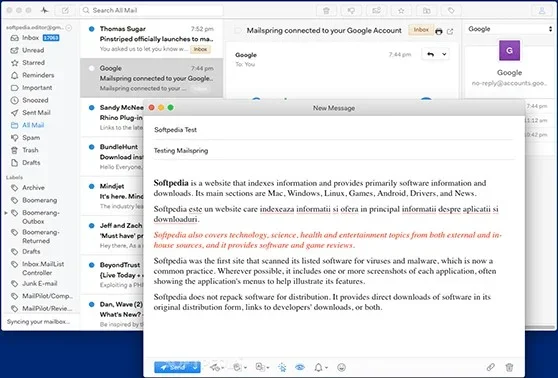The height and width of the screenshot is (378, 558).
Task: Click the purple G contact avatar
Action: (x=509, y=50)
